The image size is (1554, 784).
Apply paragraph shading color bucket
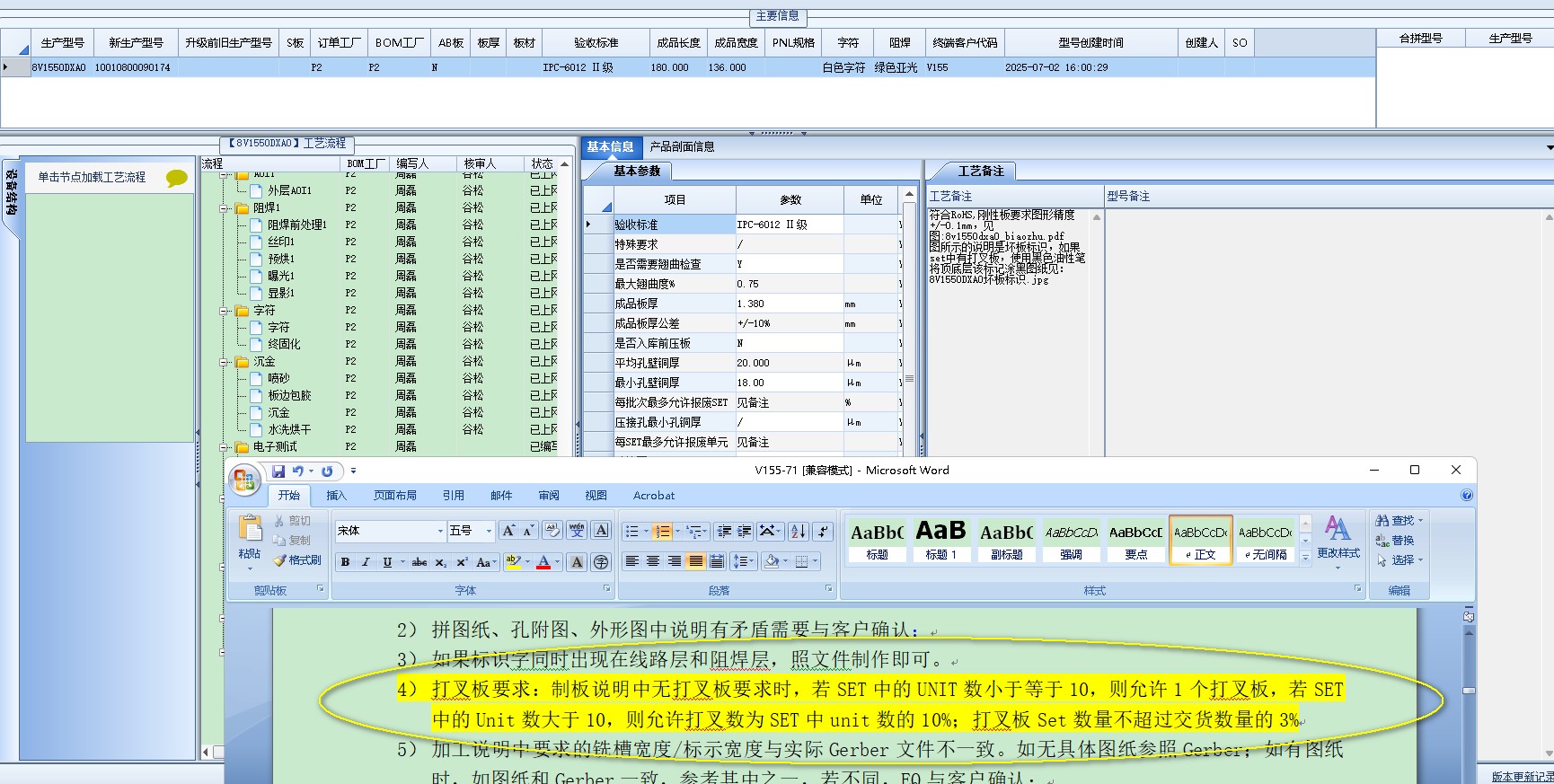(771, 561)
